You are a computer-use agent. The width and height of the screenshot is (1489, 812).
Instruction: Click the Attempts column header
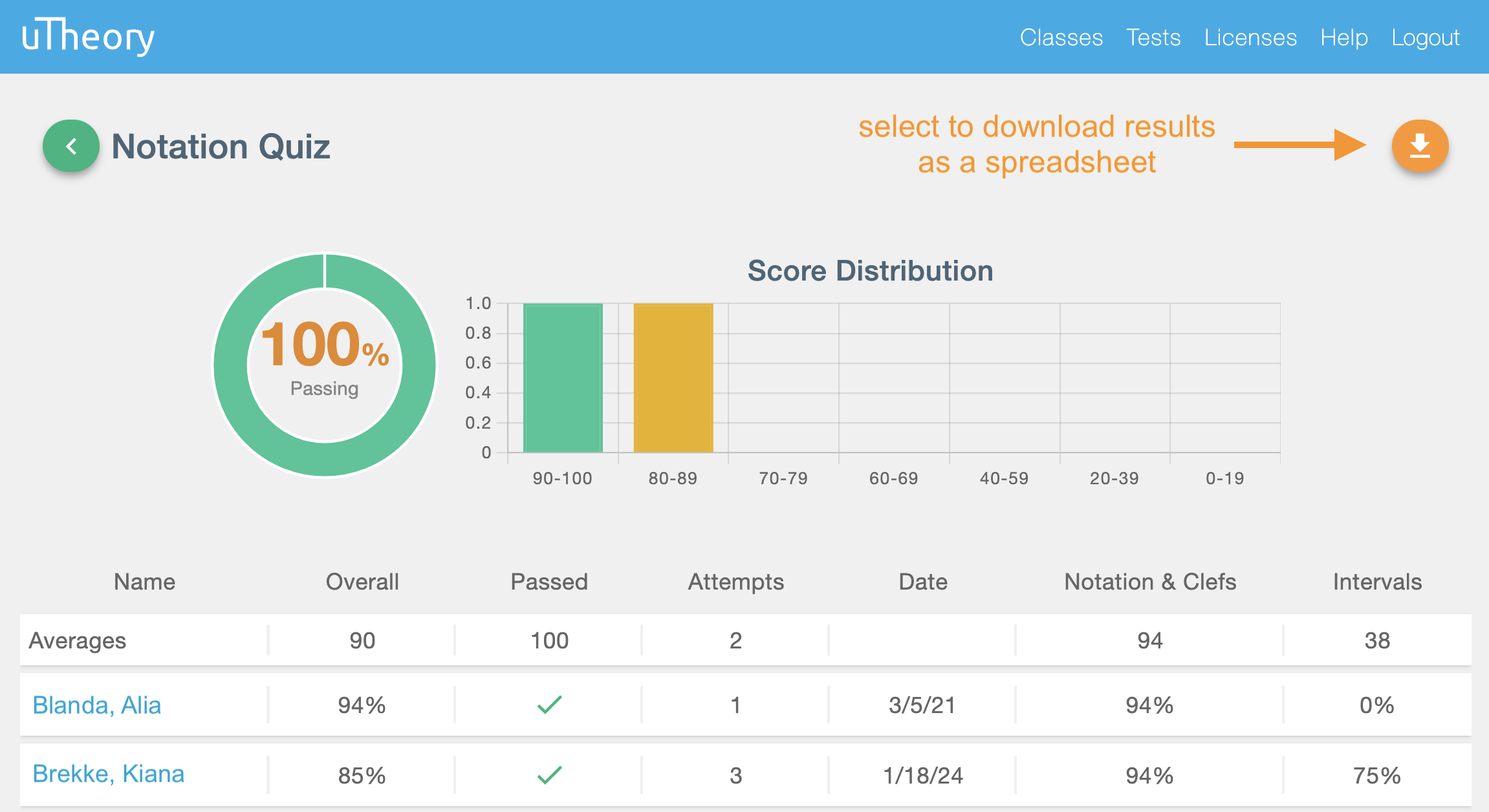(x=735, y=582)
